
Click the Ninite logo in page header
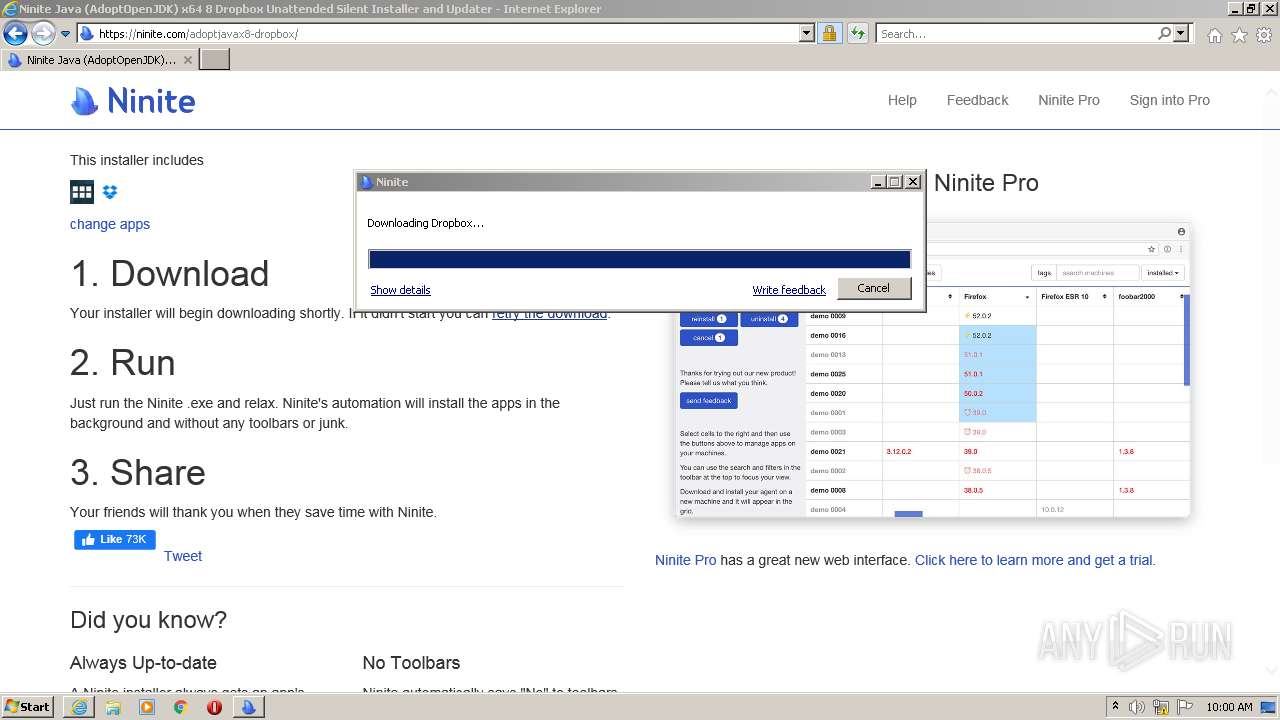pyautogui.click(x=133, y=101)
